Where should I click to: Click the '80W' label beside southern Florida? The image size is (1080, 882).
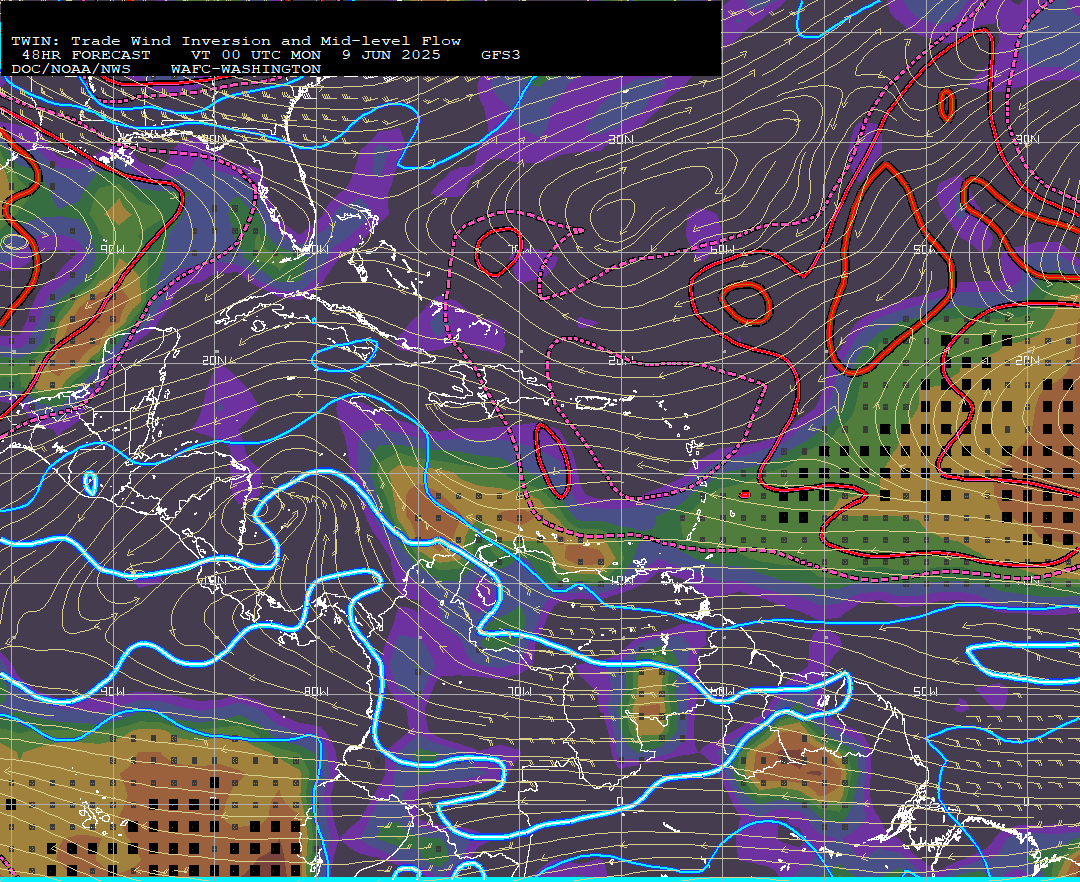pos(316,249)
